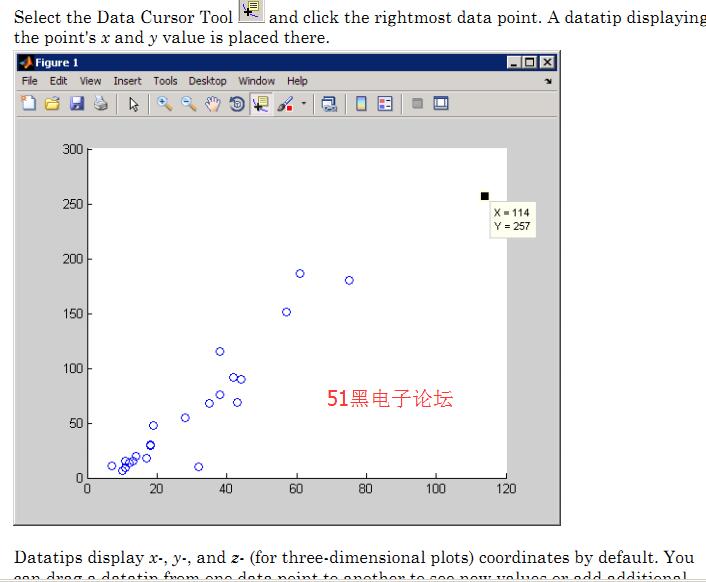This screenshot has height=582, width=706.
Task: Select the Rotate 3D tool
Action: point(237,103)
